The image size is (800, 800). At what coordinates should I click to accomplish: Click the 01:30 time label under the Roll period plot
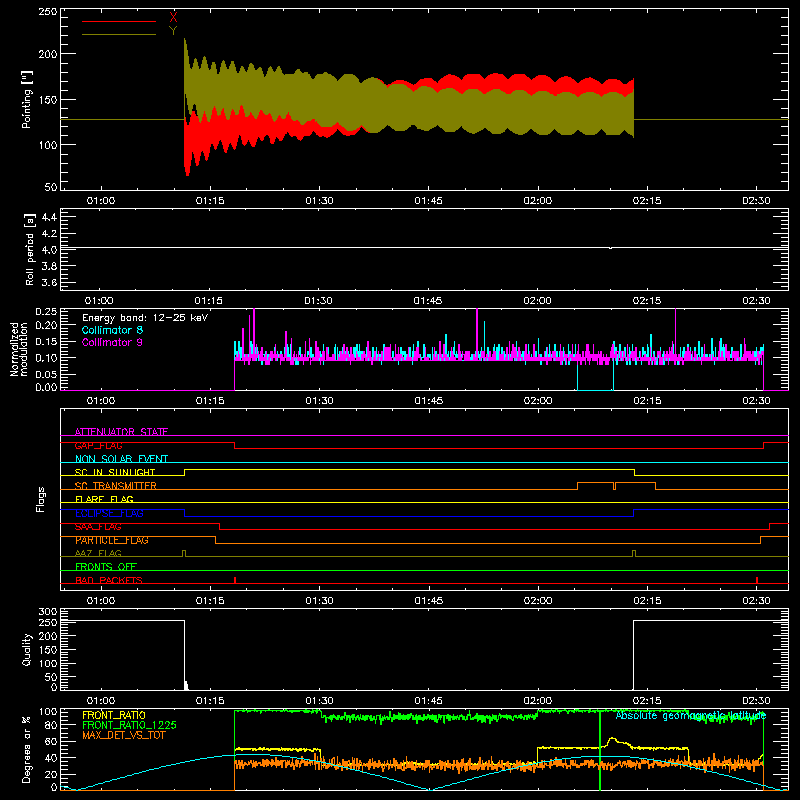pos(318,301)
